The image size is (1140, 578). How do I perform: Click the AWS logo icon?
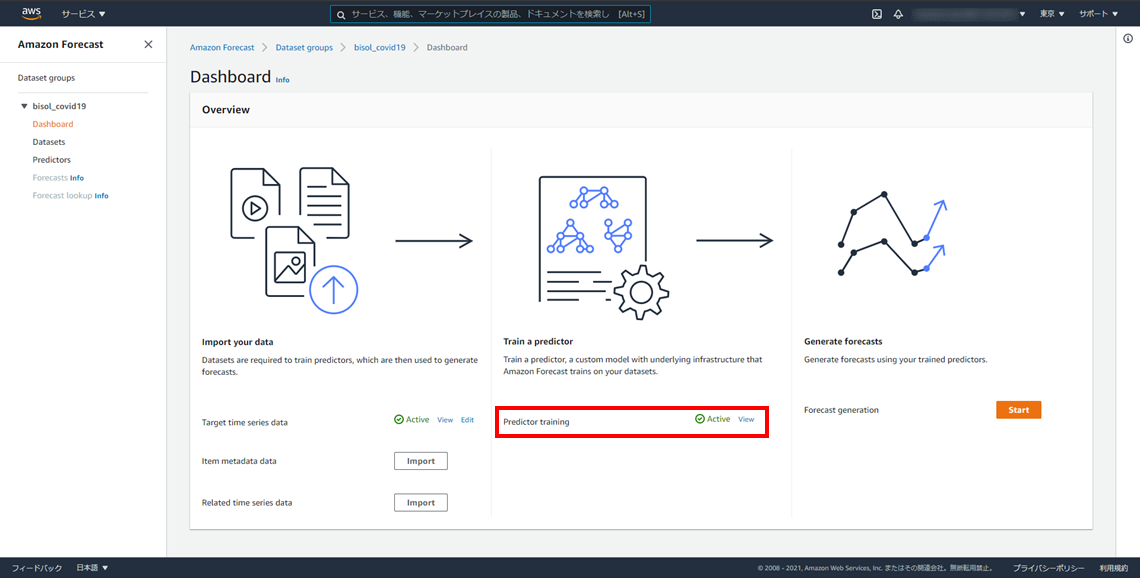point(31,14)
